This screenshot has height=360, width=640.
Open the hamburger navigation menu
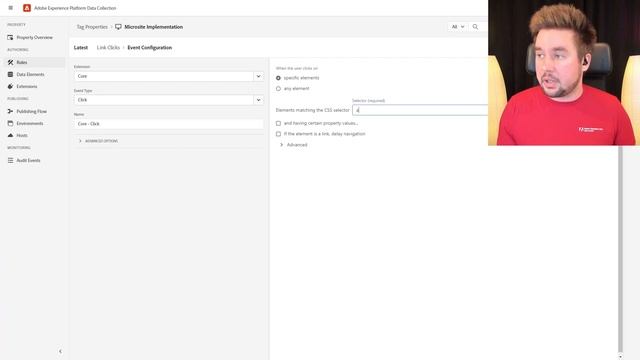[11, 8]
